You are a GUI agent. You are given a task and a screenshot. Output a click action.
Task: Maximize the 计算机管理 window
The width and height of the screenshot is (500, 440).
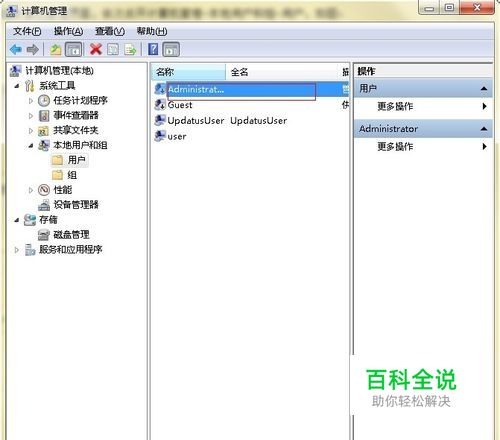(x=449, y=8)
